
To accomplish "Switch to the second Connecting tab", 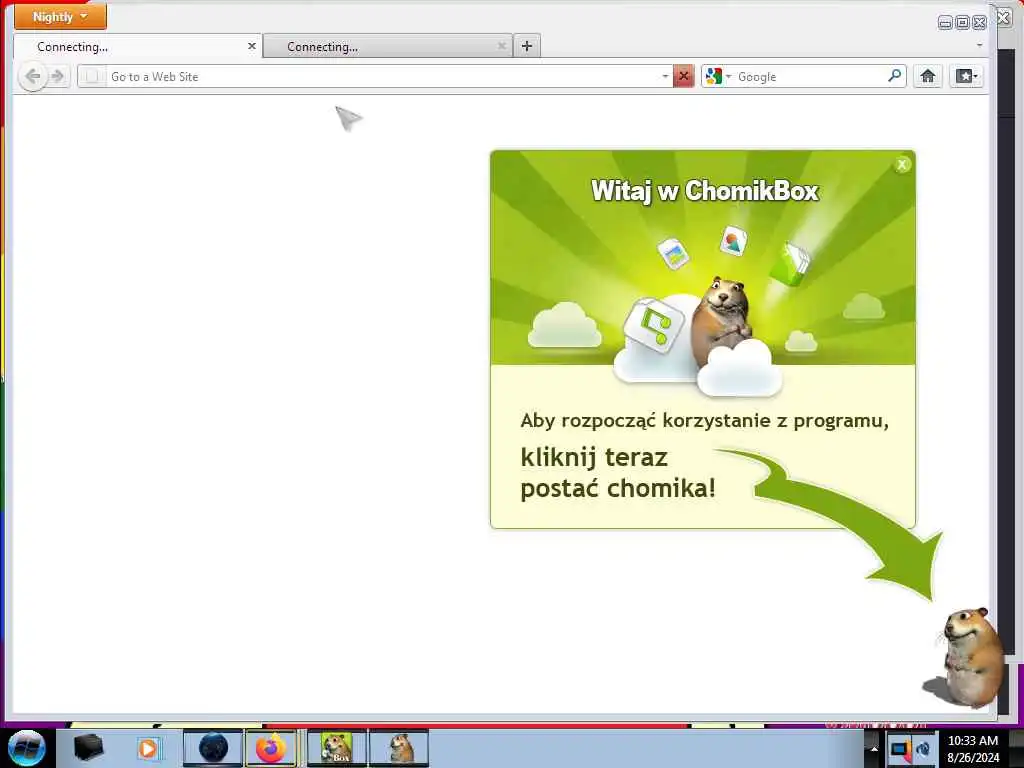I will click(x=387, y=46).
